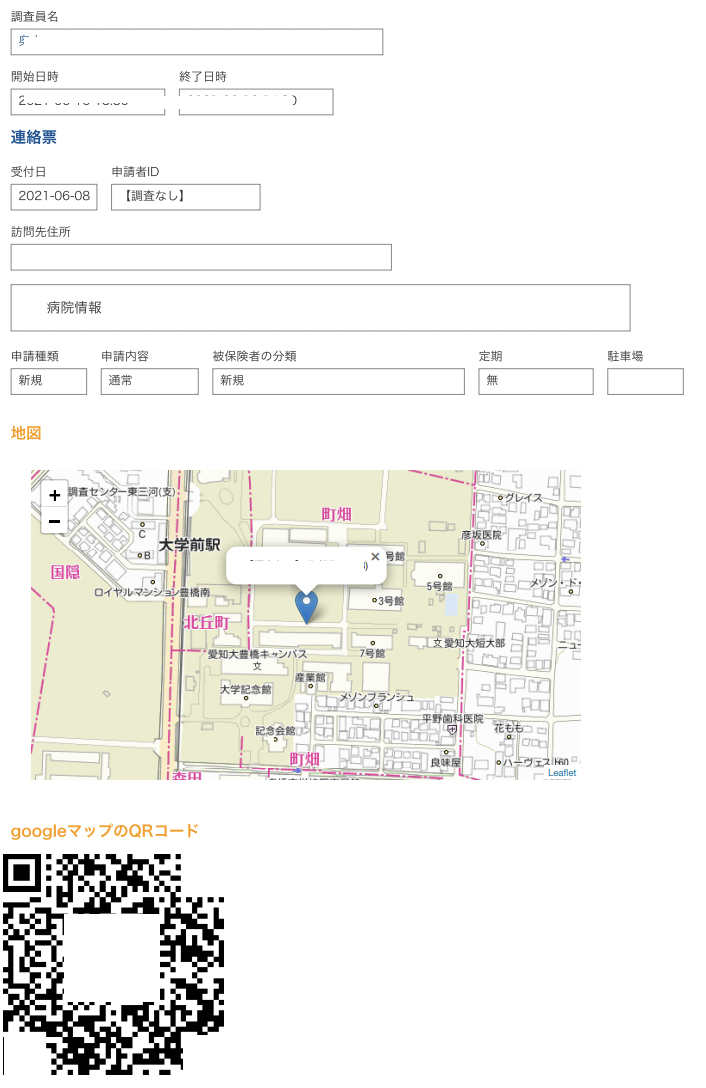Screen dimensions: 706x1088
Task: Click 調査センター東三河(支) map label
Action: pos(121,492)
